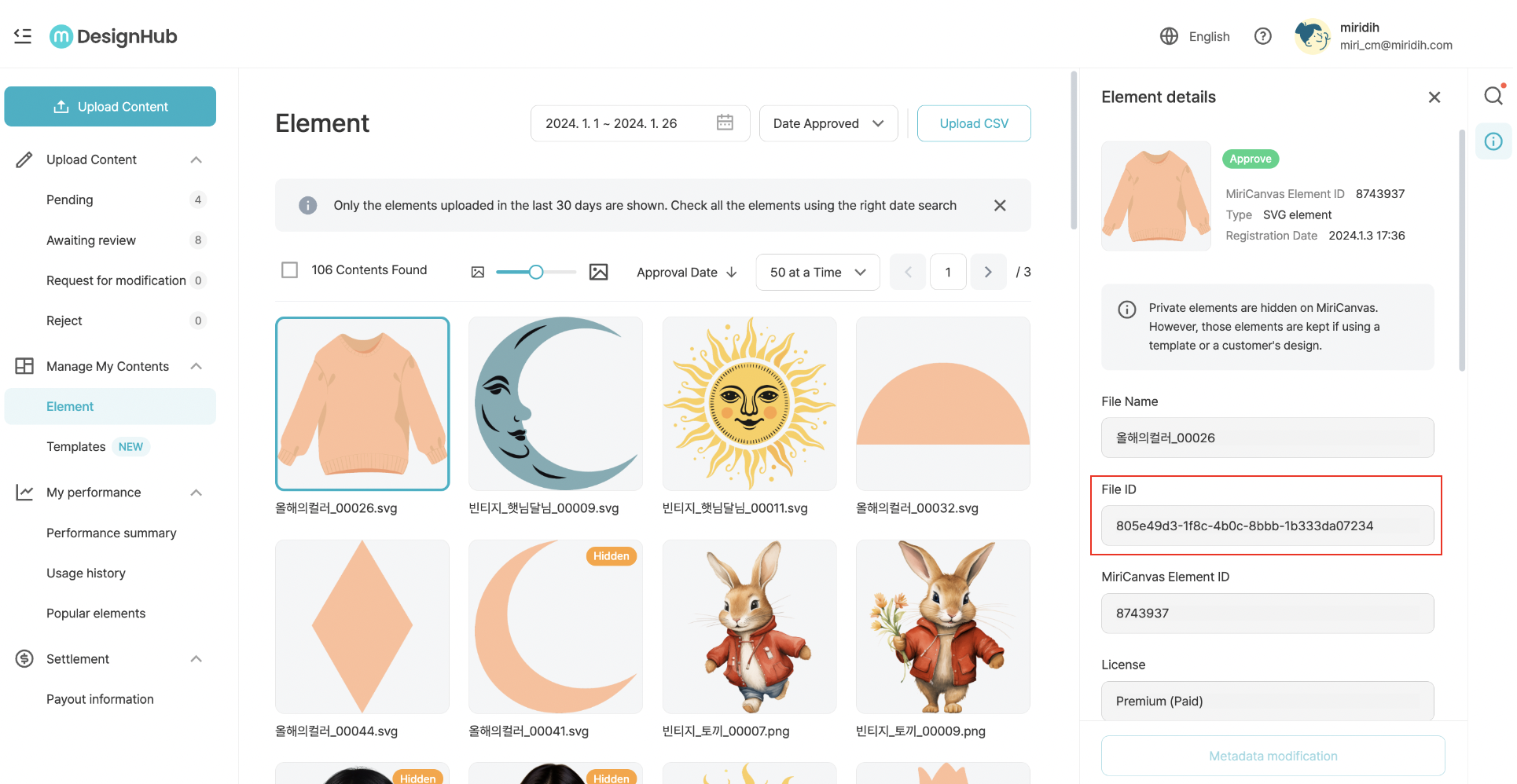Collapse the Manage My Contents section
Image resolution: width=1517 pixels, height=784 pixels.
[197, 366]
